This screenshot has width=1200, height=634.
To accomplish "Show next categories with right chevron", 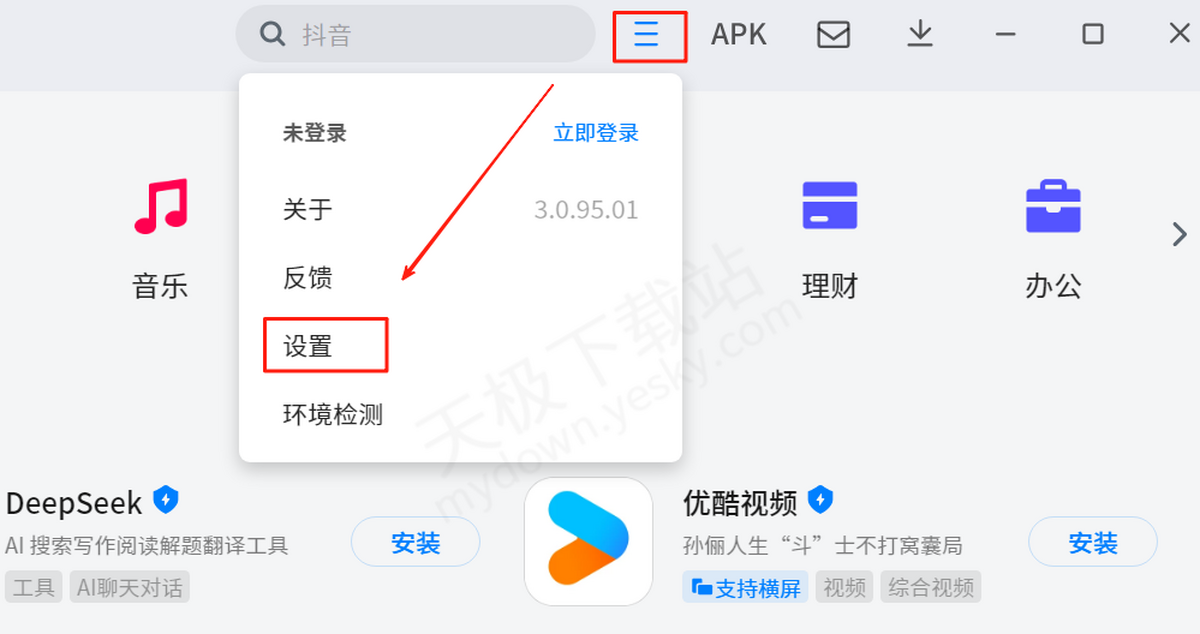I will pyautogui.click(x=1180, y=234).
